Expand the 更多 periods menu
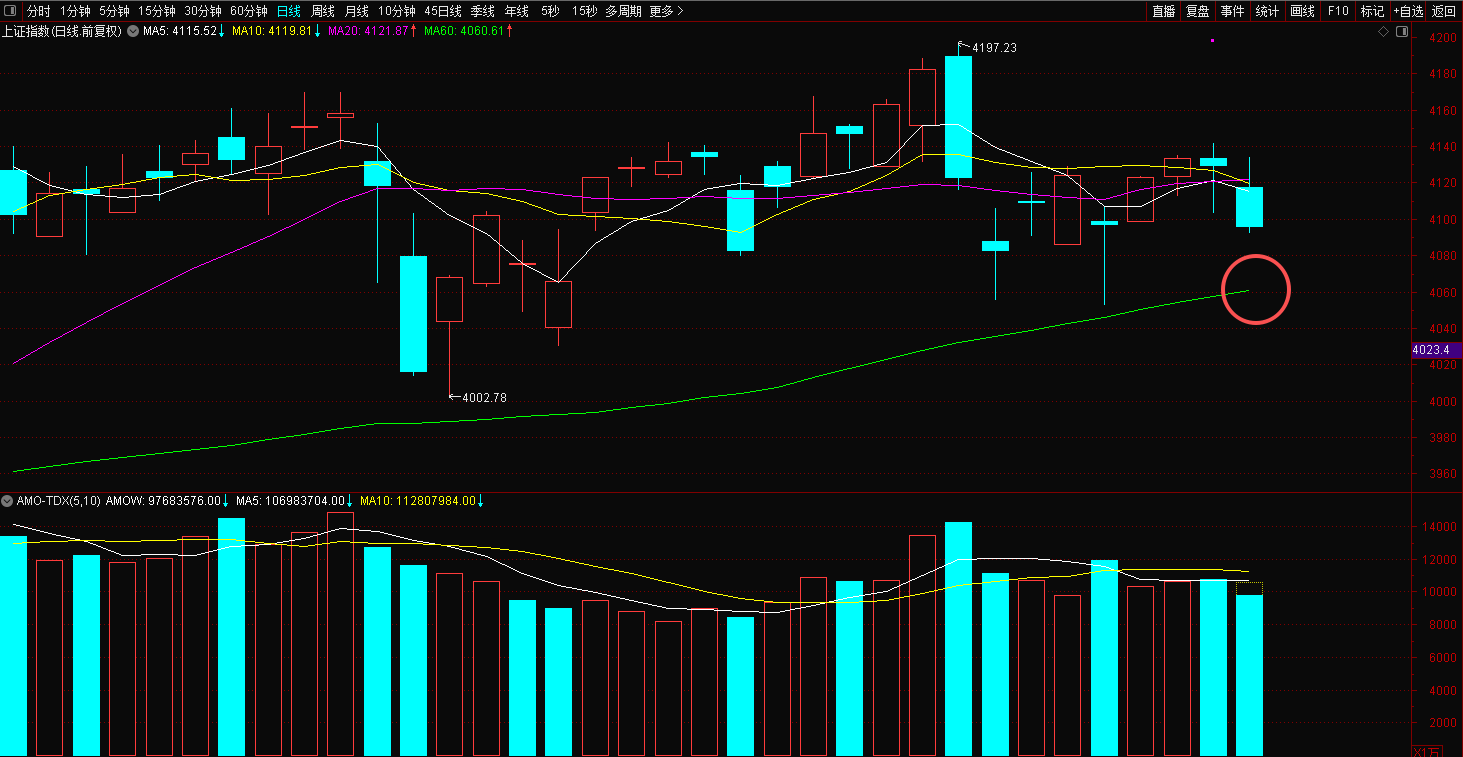 point(666,11)
